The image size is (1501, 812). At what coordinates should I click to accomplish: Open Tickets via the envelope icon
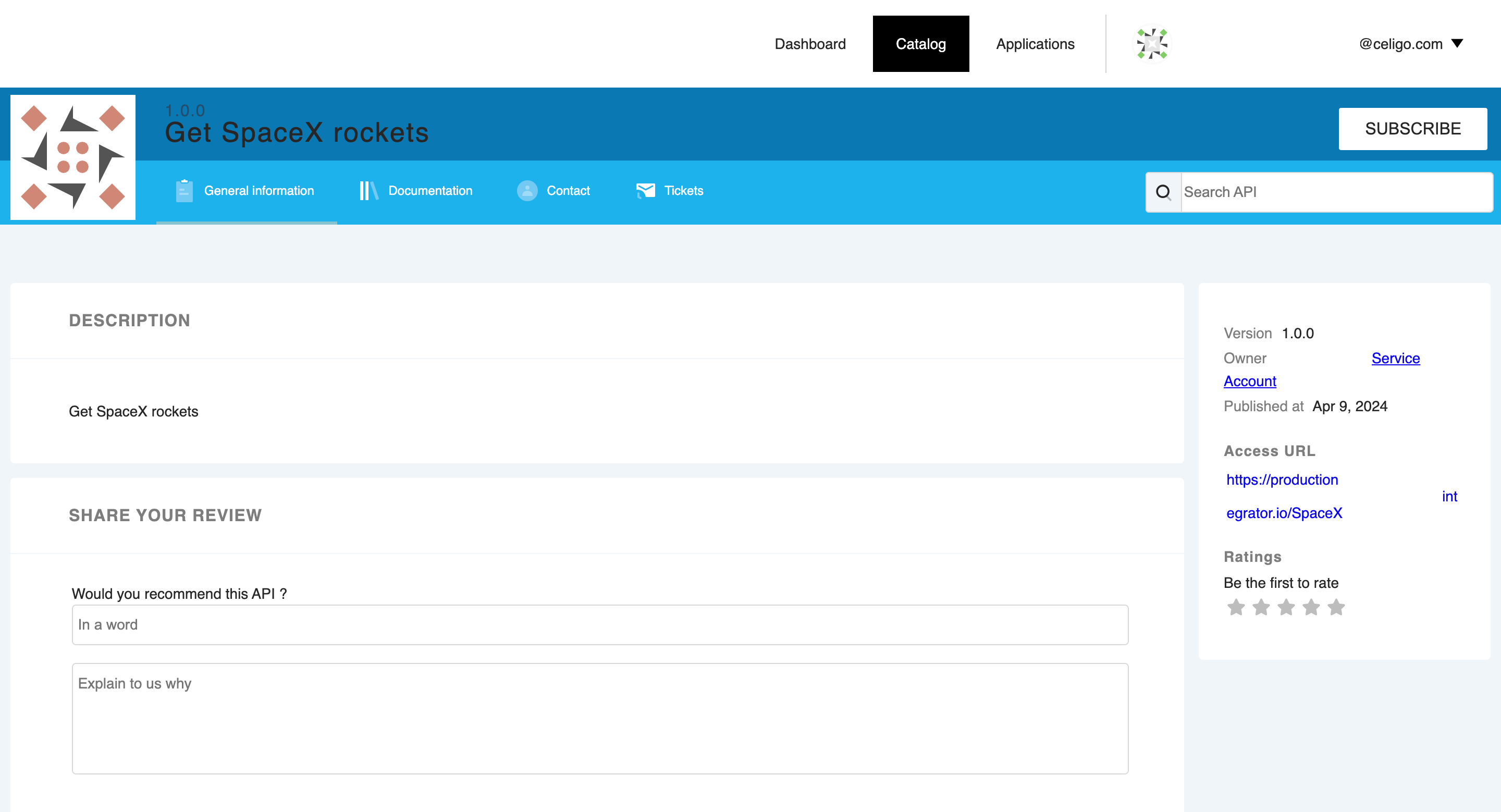(x=646, y=190)
